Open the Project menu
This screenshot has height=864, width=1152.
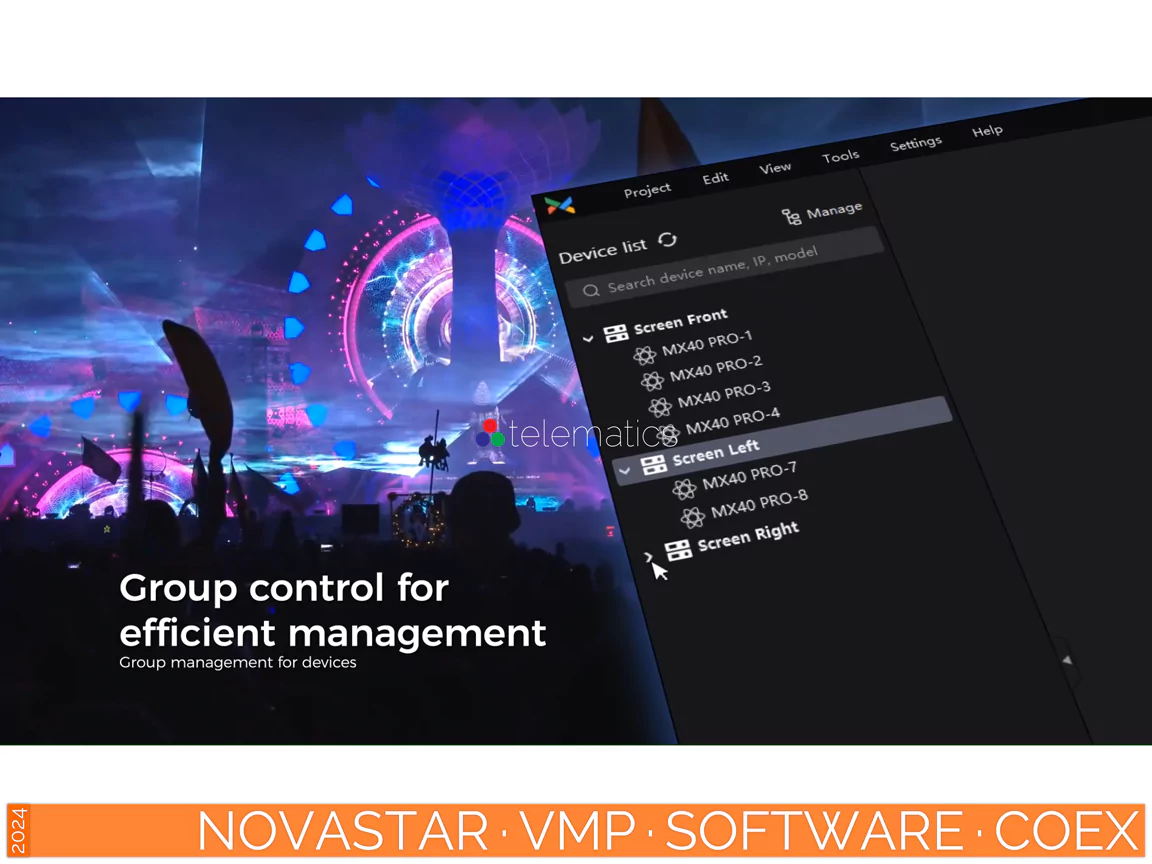[x=647, y=190]
